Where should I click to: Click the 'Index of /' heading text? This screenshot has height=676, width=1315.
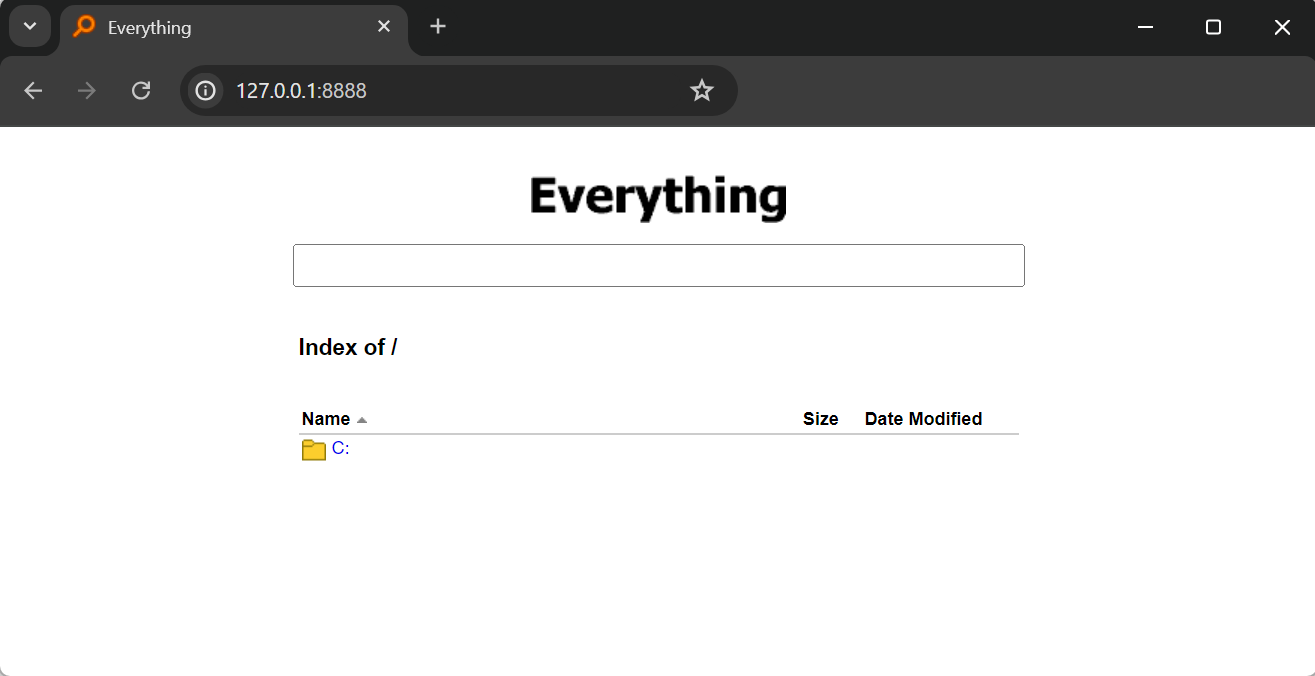(x=348, y=347)
